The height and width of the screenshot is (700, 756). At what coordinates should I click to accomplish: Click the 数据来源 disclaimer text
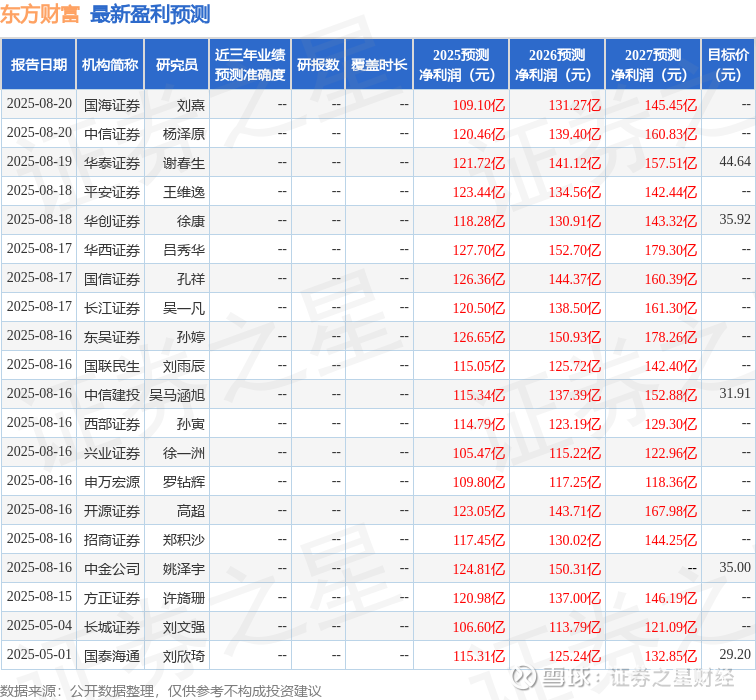click(161, 691)
